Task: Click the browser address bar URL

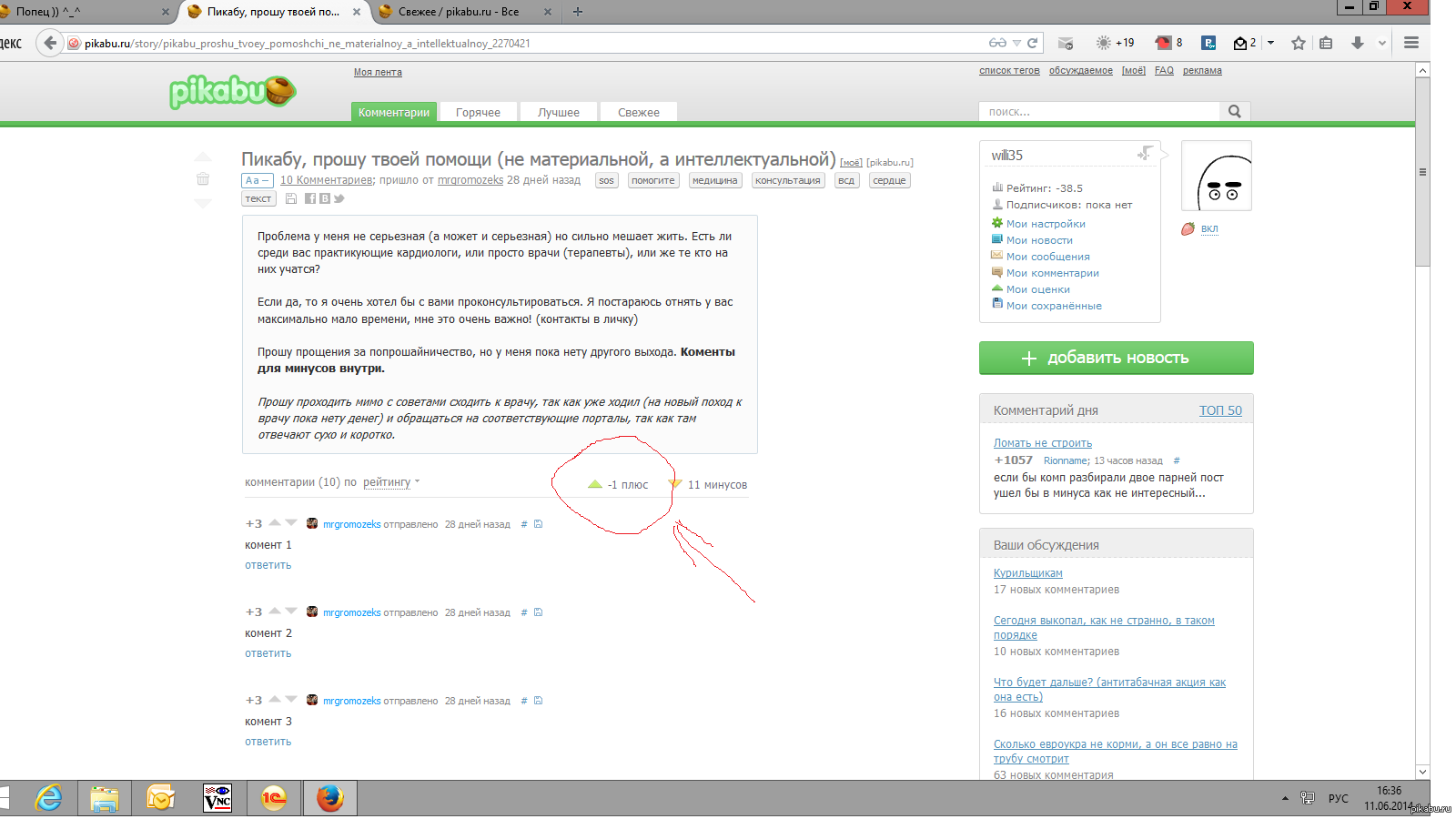Action: 307,43
